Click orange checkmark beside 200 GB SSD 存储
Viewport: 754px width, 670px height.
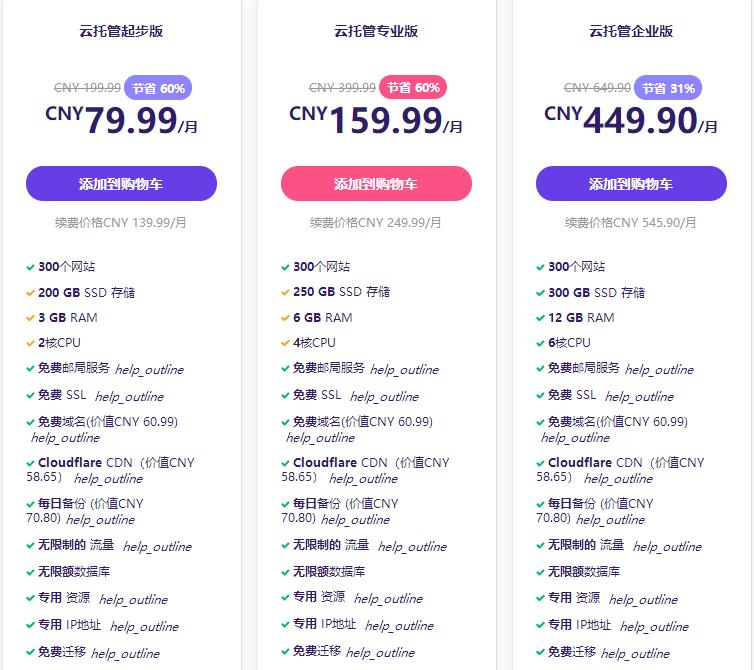[x=30, y=293]
